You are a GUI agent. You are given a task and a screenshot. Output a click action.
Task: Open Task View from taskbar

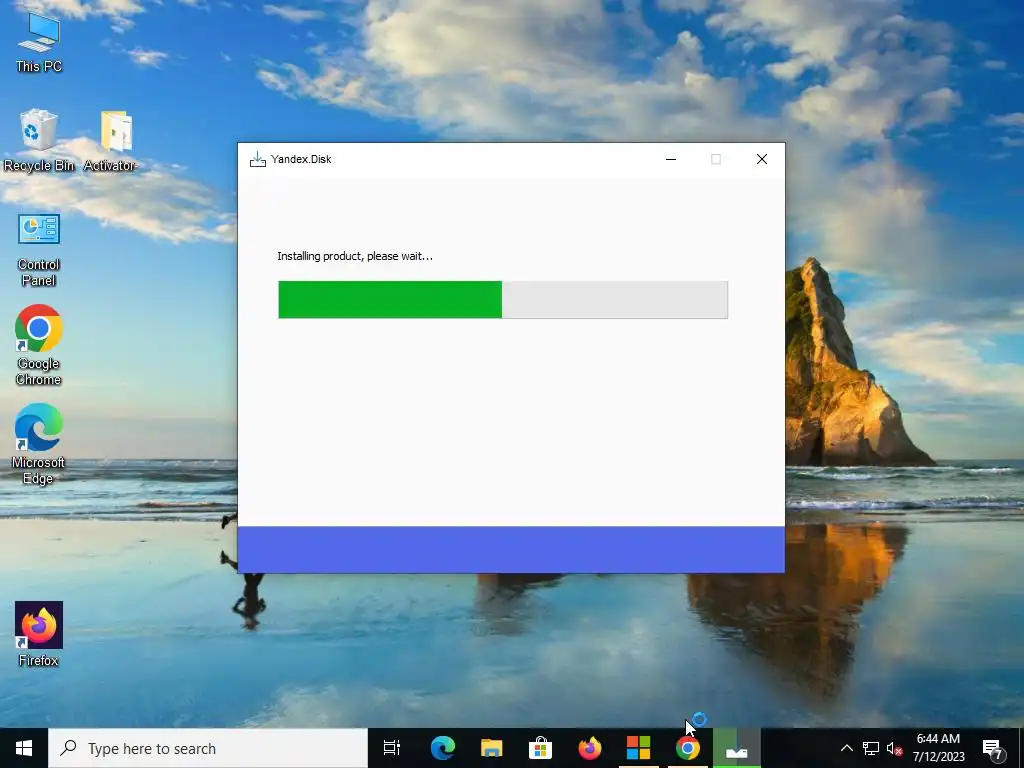[x=392, y=748]
